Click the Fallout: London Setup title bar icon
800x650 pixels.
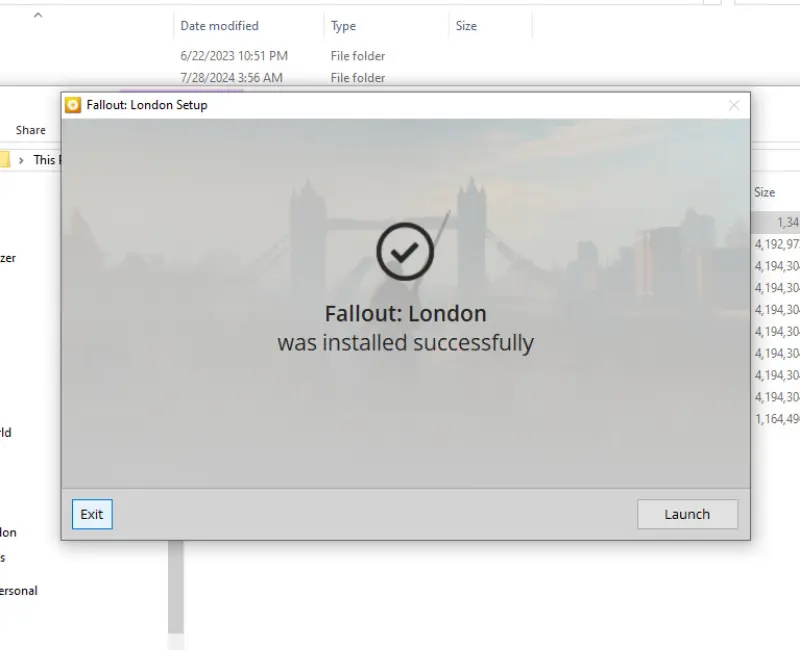coord(73,105)
